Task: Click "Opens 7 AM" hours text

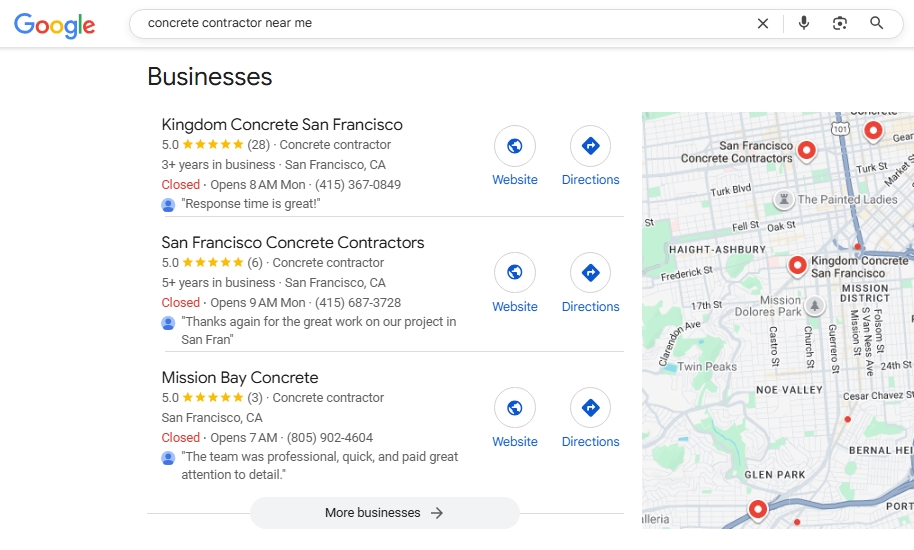Action: coord(244,438)
